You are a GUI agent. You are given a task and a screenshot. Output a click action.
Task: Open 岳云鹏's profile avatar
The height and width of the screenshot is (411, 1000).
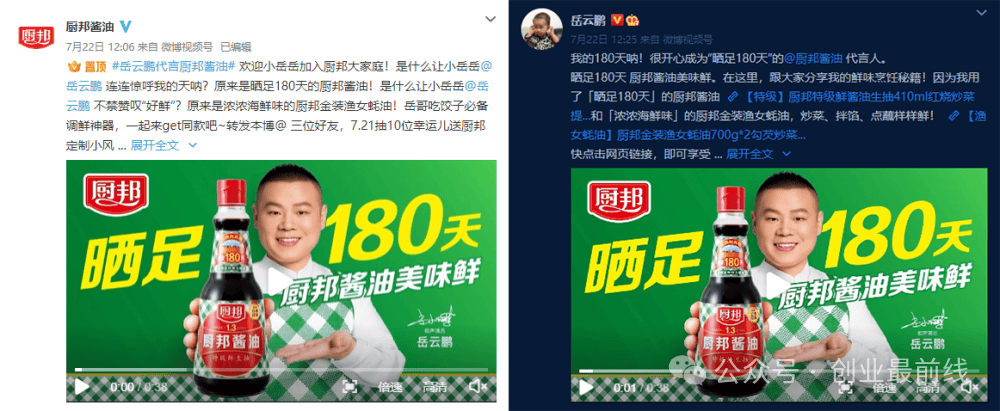coord(541,28)
